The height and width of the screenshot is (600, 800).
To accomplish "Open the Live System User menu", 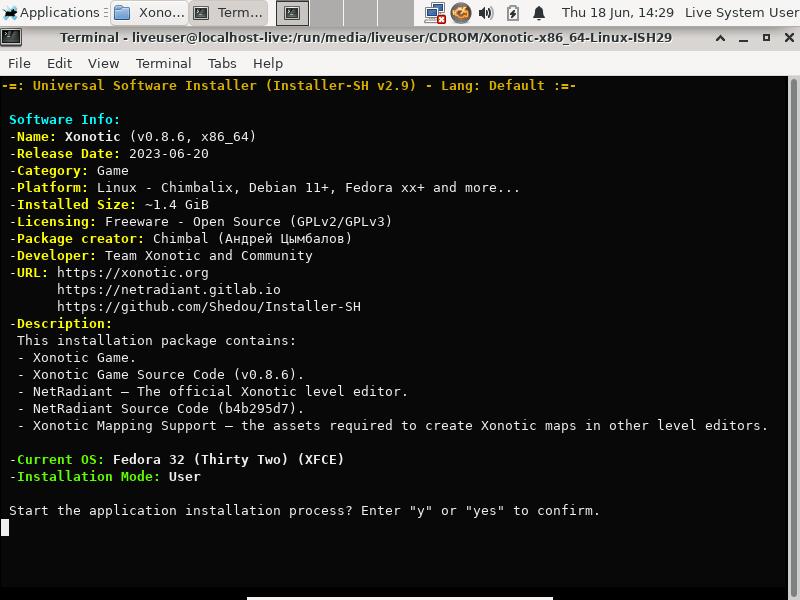I will click(741, 12).
